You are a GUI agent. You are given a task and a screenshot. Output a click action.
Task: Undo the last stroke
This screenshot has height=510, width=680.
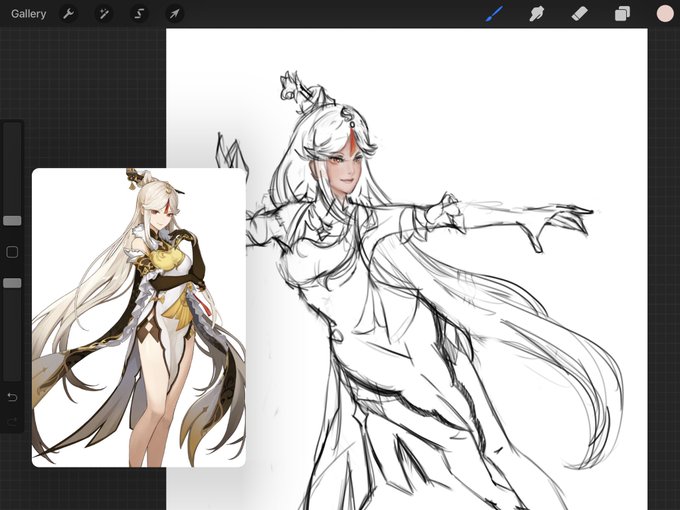(12, 397)
